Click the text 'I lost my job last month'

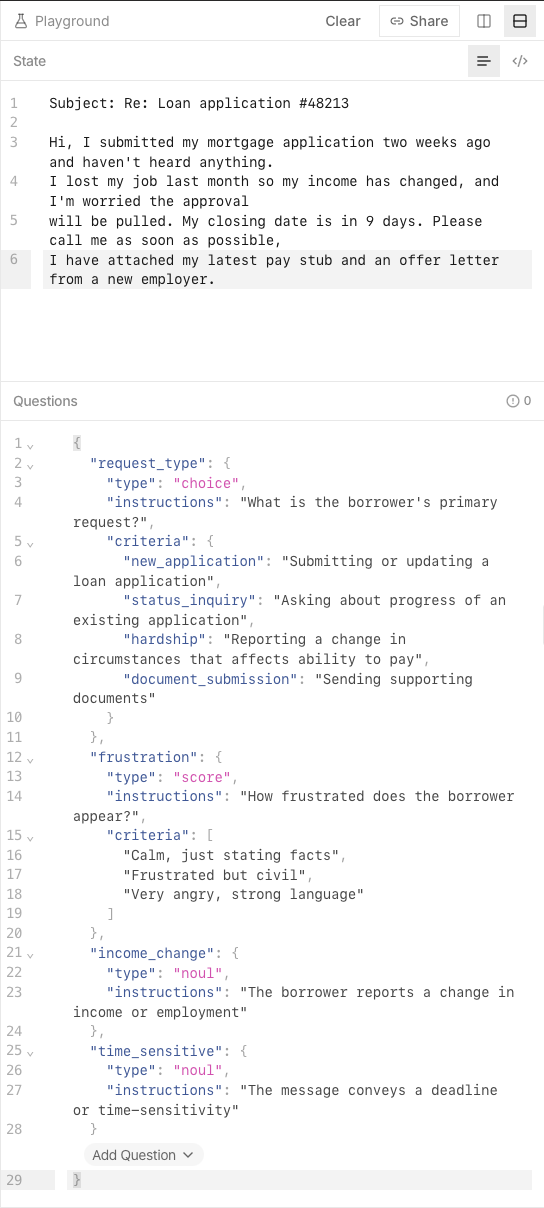pyautogui.click(x=148, y=181)
